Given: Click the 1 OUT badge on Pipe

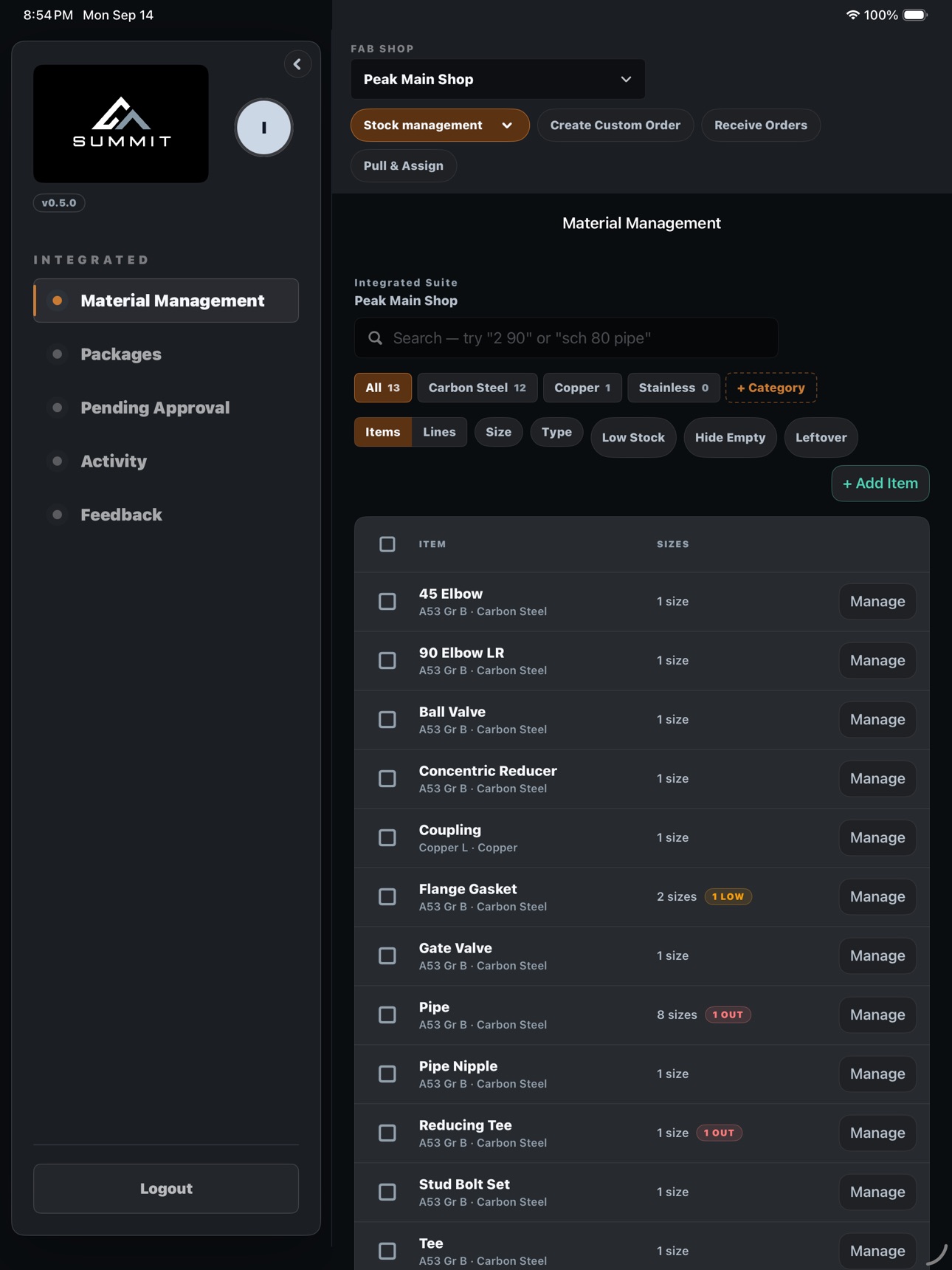Looking at the screenshot, I should coord(728,1015).
